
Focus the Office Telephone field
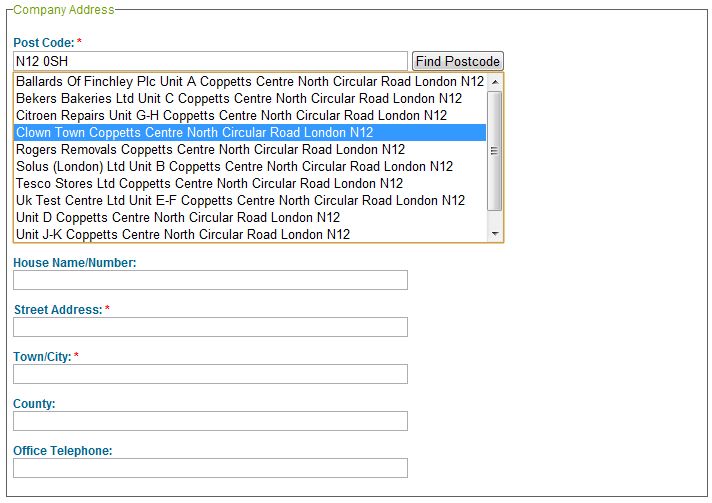[x=210, y=468]
